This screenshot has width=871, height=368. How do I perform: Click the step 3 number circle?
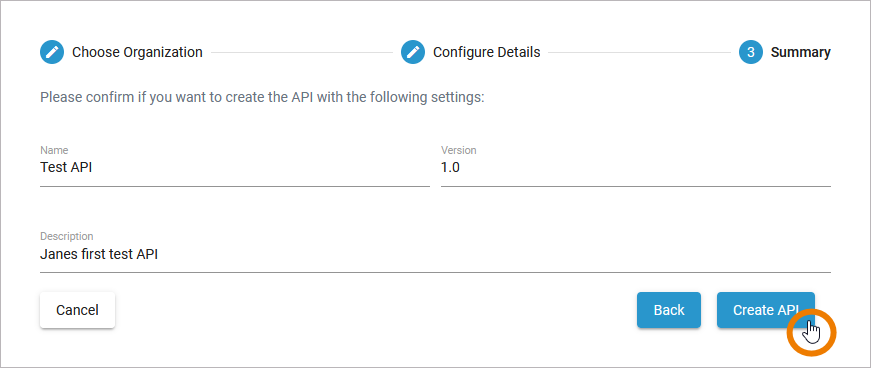click(750, 52)
